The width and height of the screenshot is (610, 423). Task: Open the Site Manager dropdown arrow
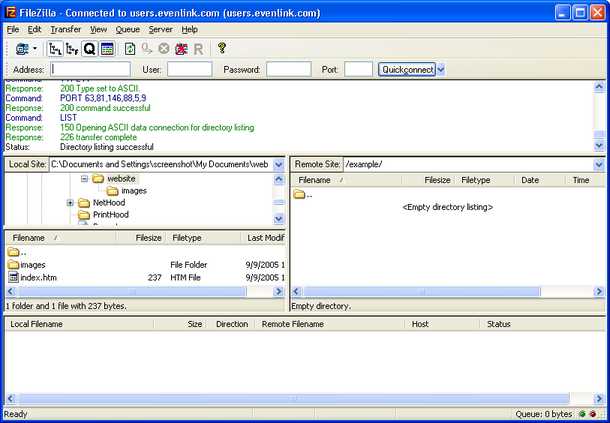click(x=35, y=49)
